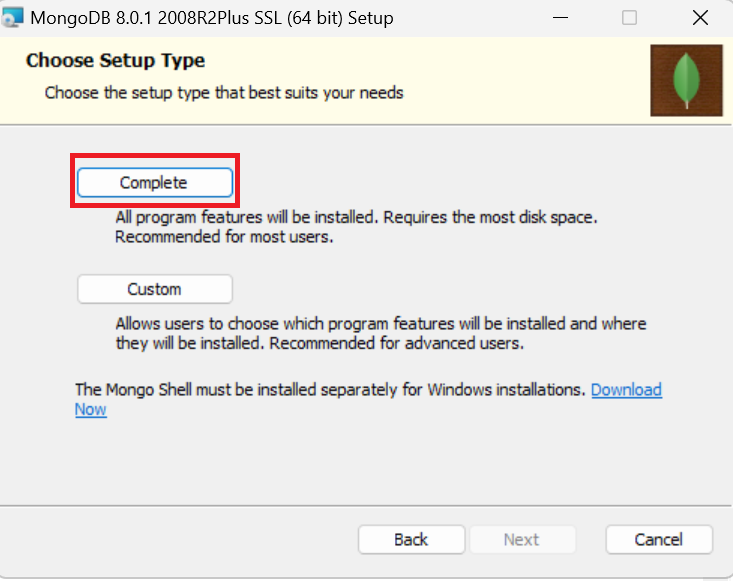Click the 'Choose Setup Type' heading
The height and width of the screenshot is (581, 733).
115,60
